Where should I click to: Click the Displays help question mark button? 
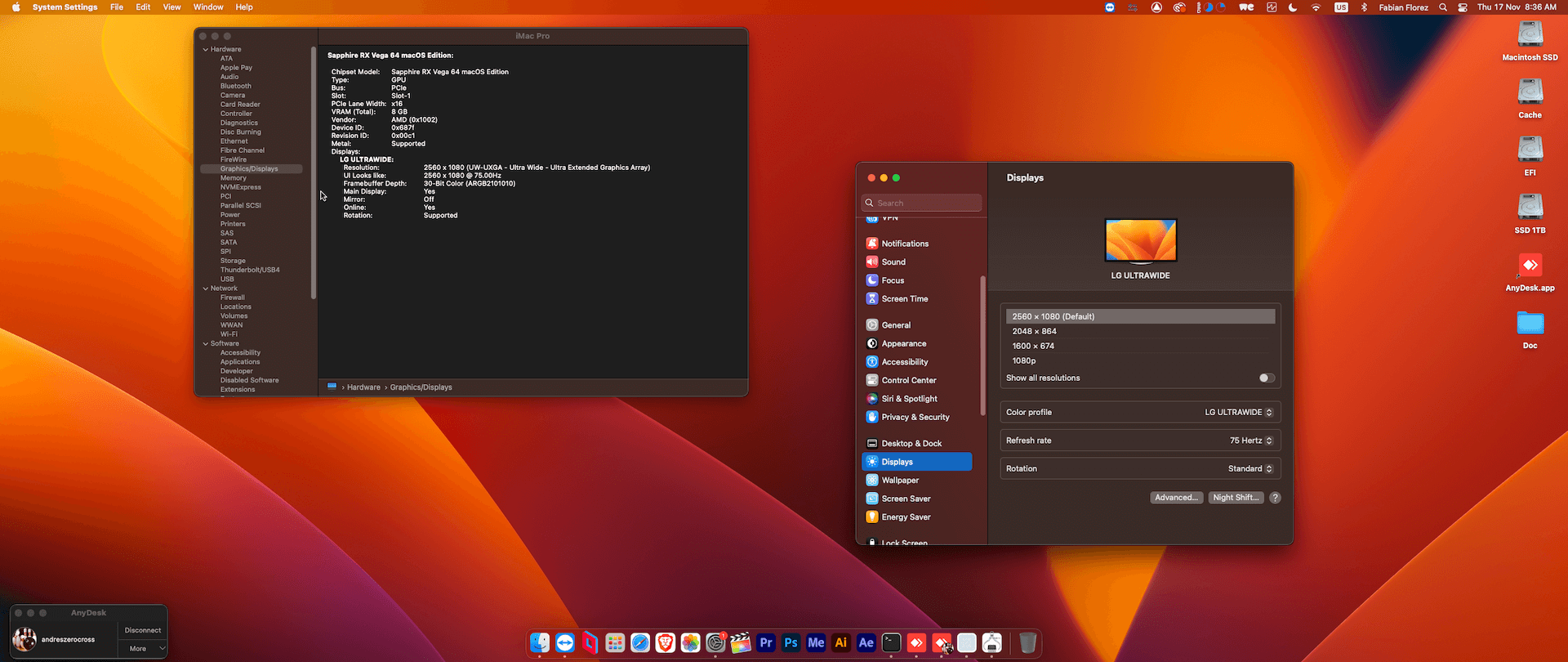pos(1275,498)
